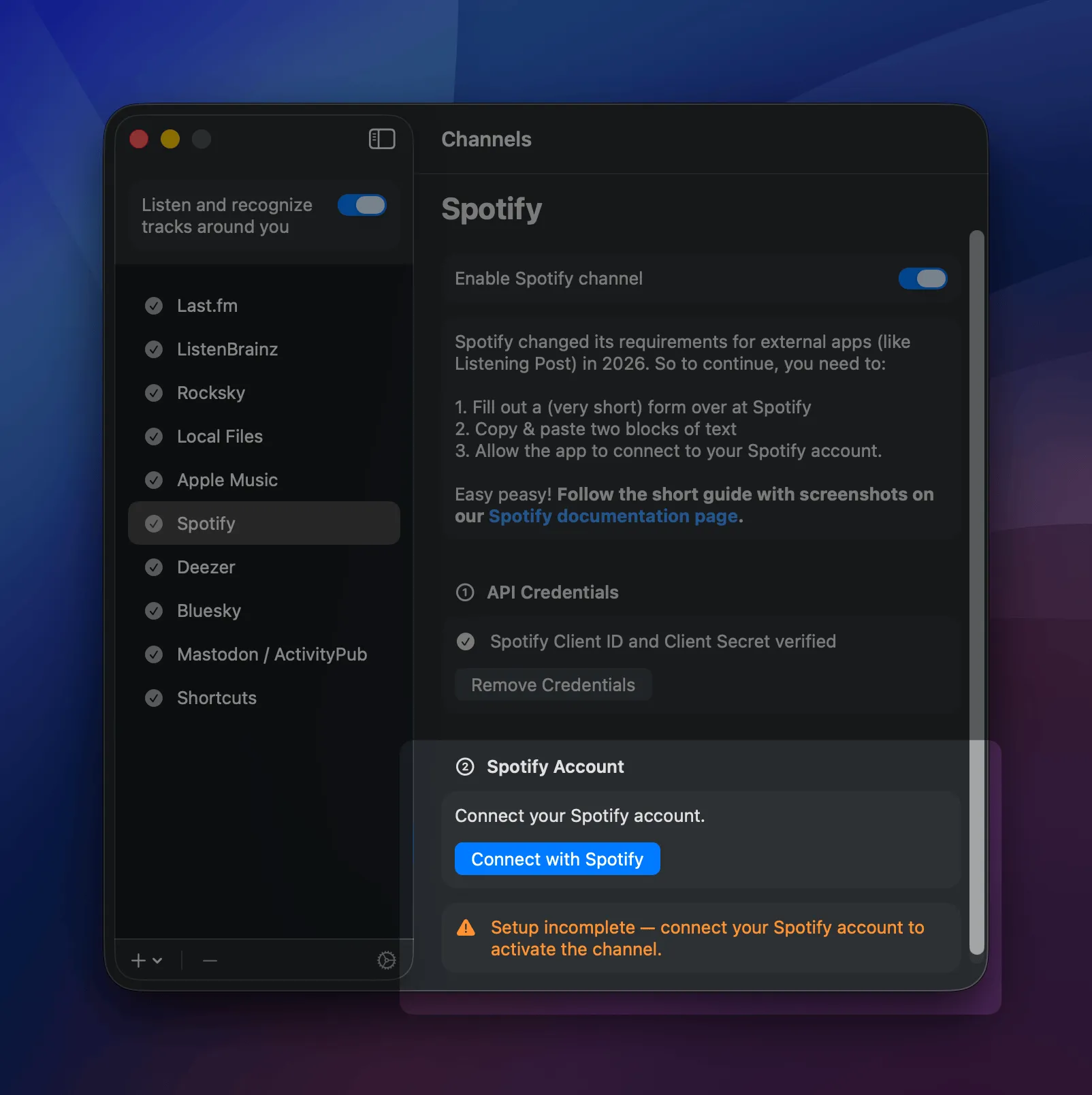Switch to the Rocksky channel
The height and width of the screenshot is (1095, 1092).
pos(264,393)
